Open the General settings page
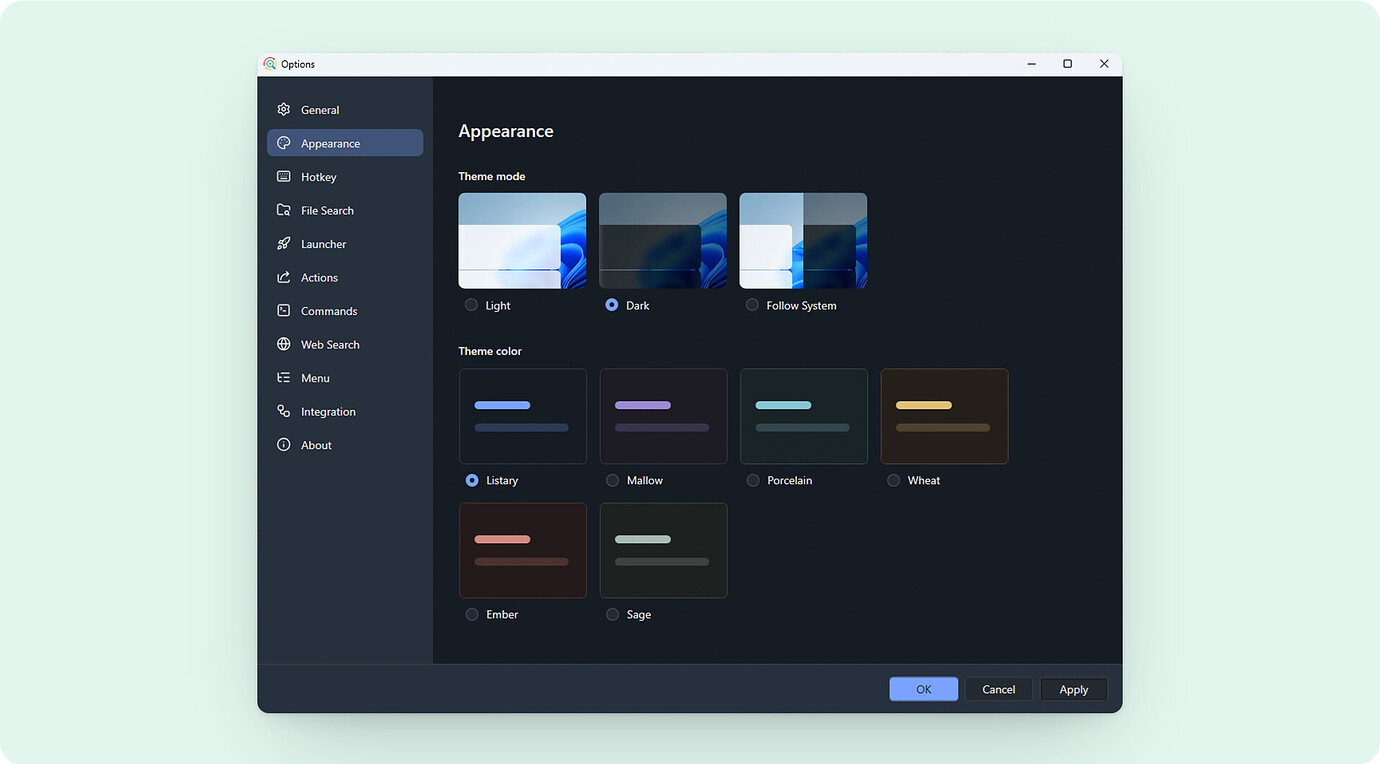The height and width of the screenshot is (764, 1380). (x=345, y=110)
